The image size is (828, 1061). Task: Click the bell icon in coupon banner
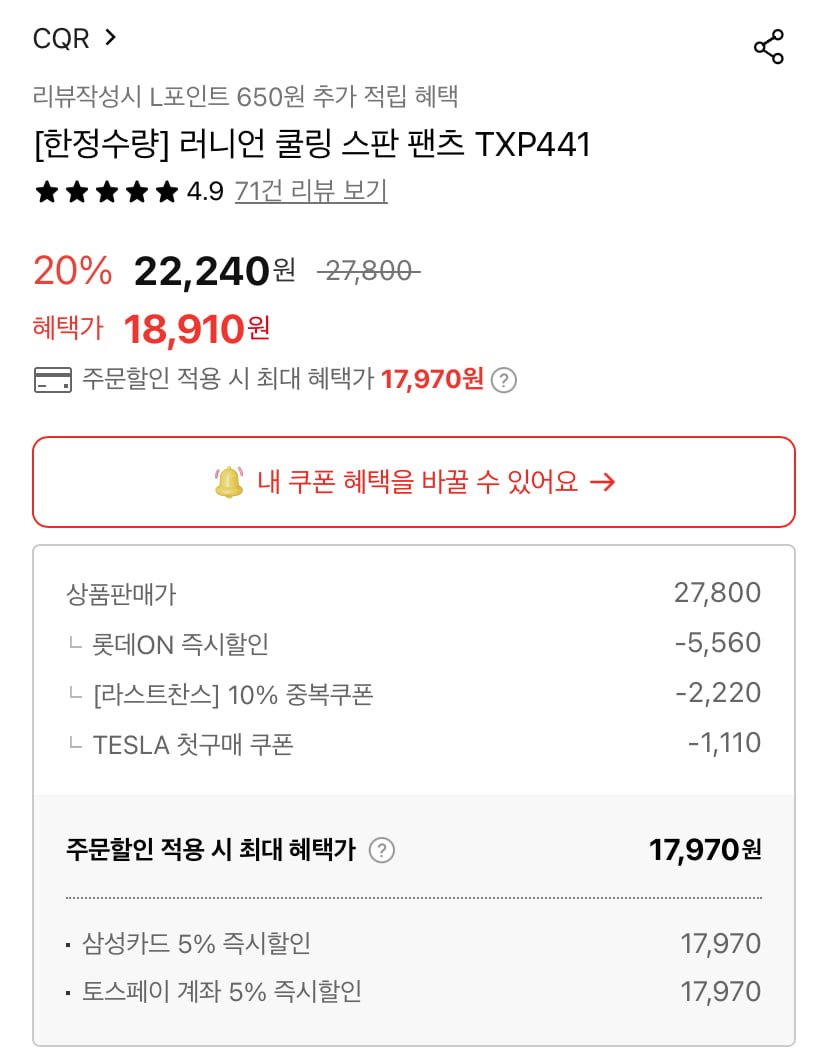[x=229, y=482]
